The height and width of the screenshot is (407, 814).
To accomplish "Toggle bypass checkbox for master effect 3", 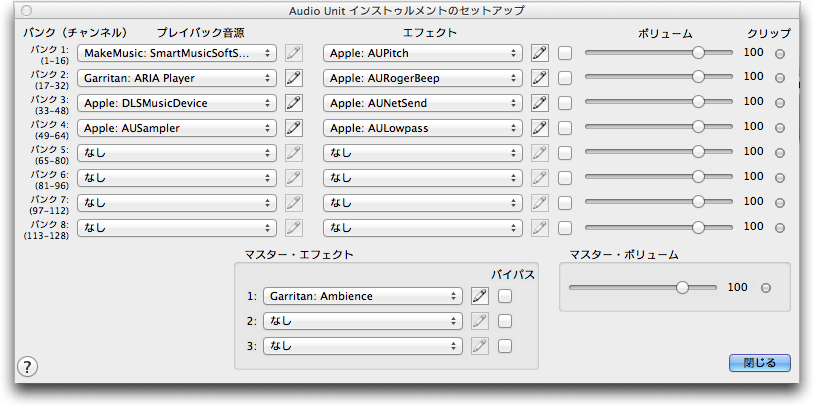I will 505,346.
